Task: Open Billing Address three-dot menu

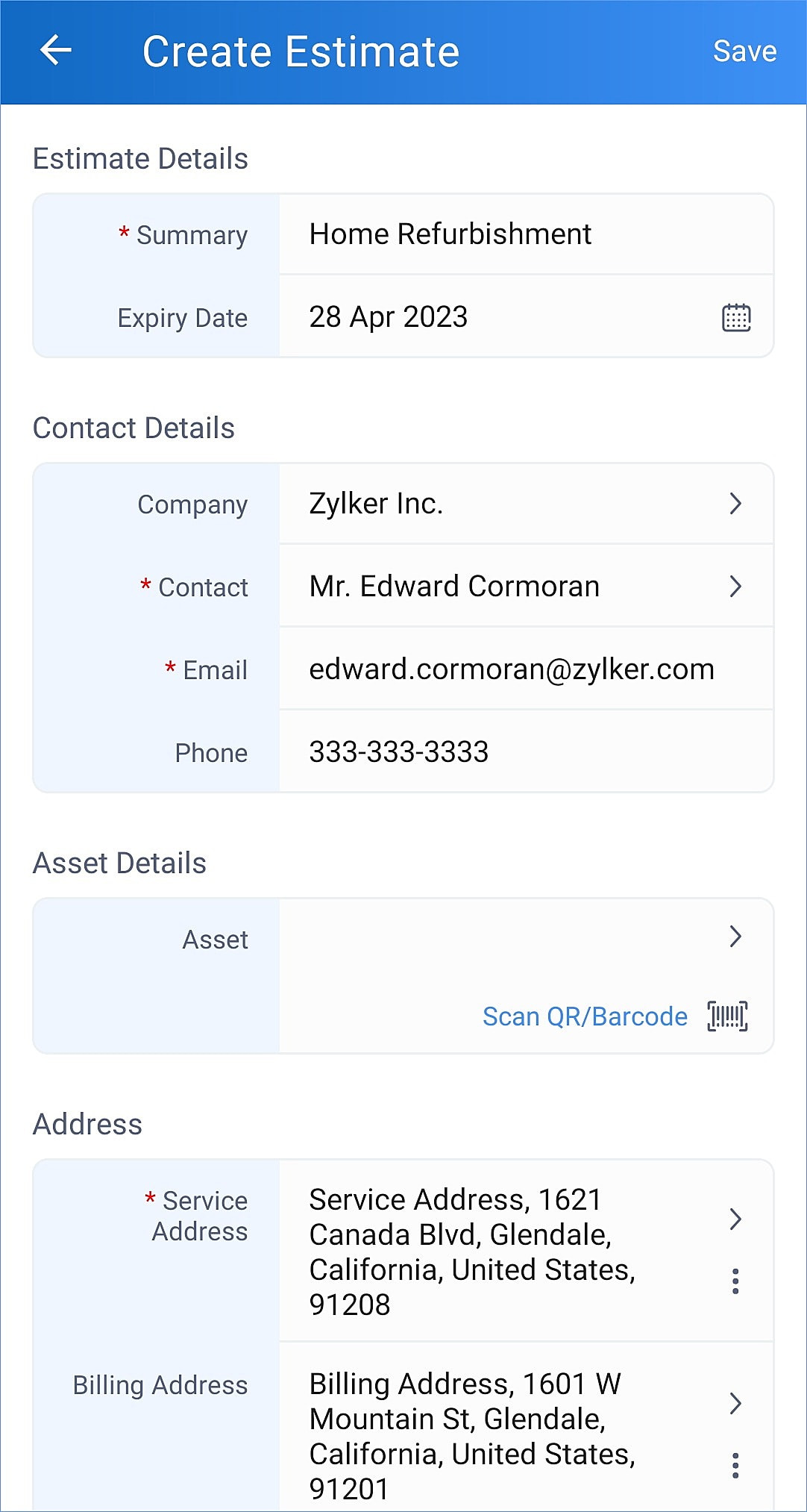Action: 735,1465
